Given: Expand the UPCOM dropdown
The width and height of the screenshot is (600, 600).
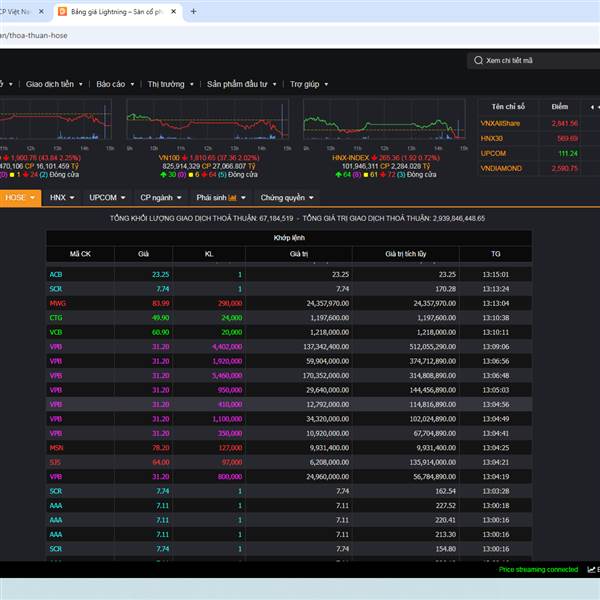Looking at the screenshot, I should 106,198.
